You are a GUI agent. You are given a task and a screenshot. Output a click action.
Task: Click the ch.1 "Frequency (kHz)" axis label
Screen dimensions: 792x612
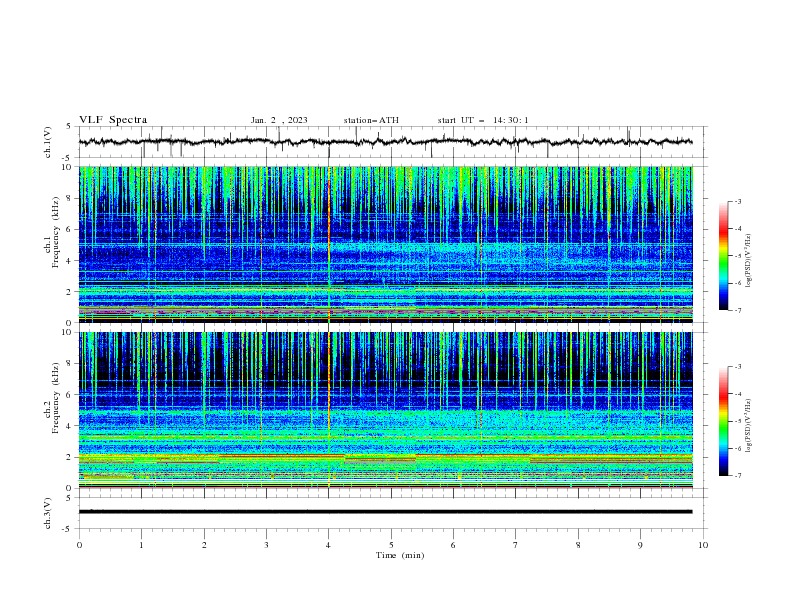(x=55, y=232)
